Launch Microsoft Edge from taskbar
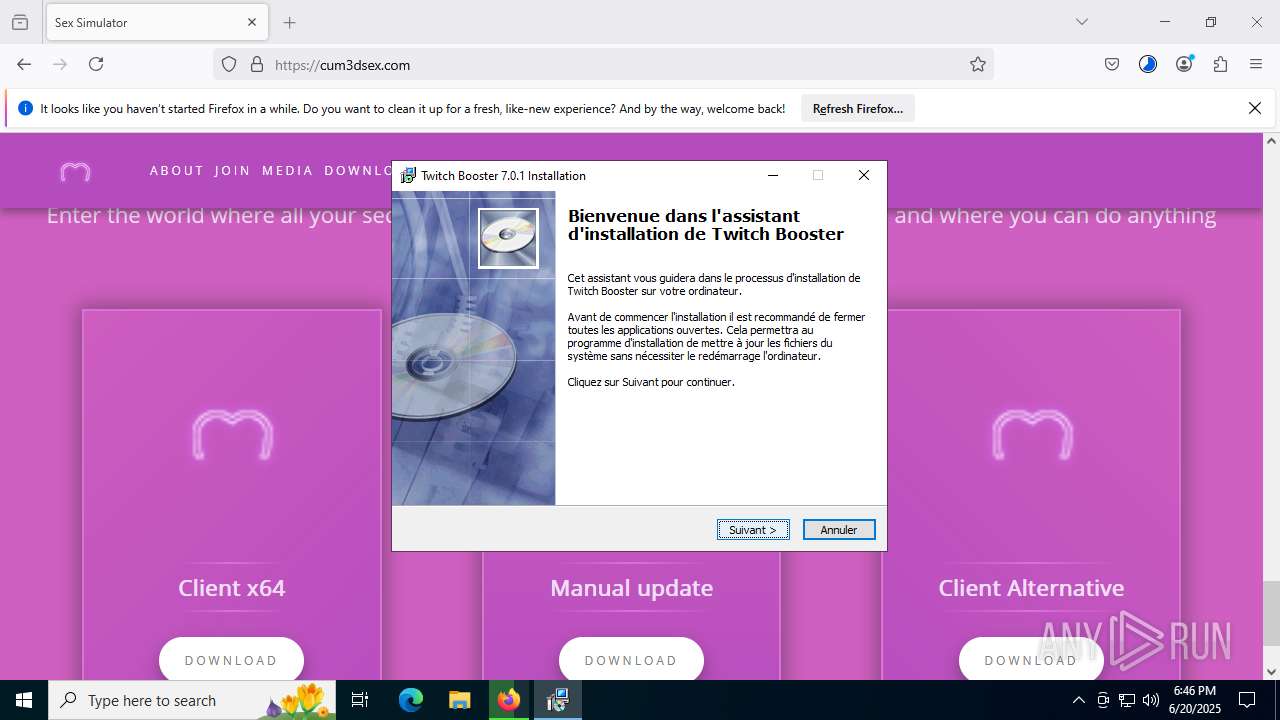The width and height of the screenshot is (1280, 720). (x=411, y=700)
